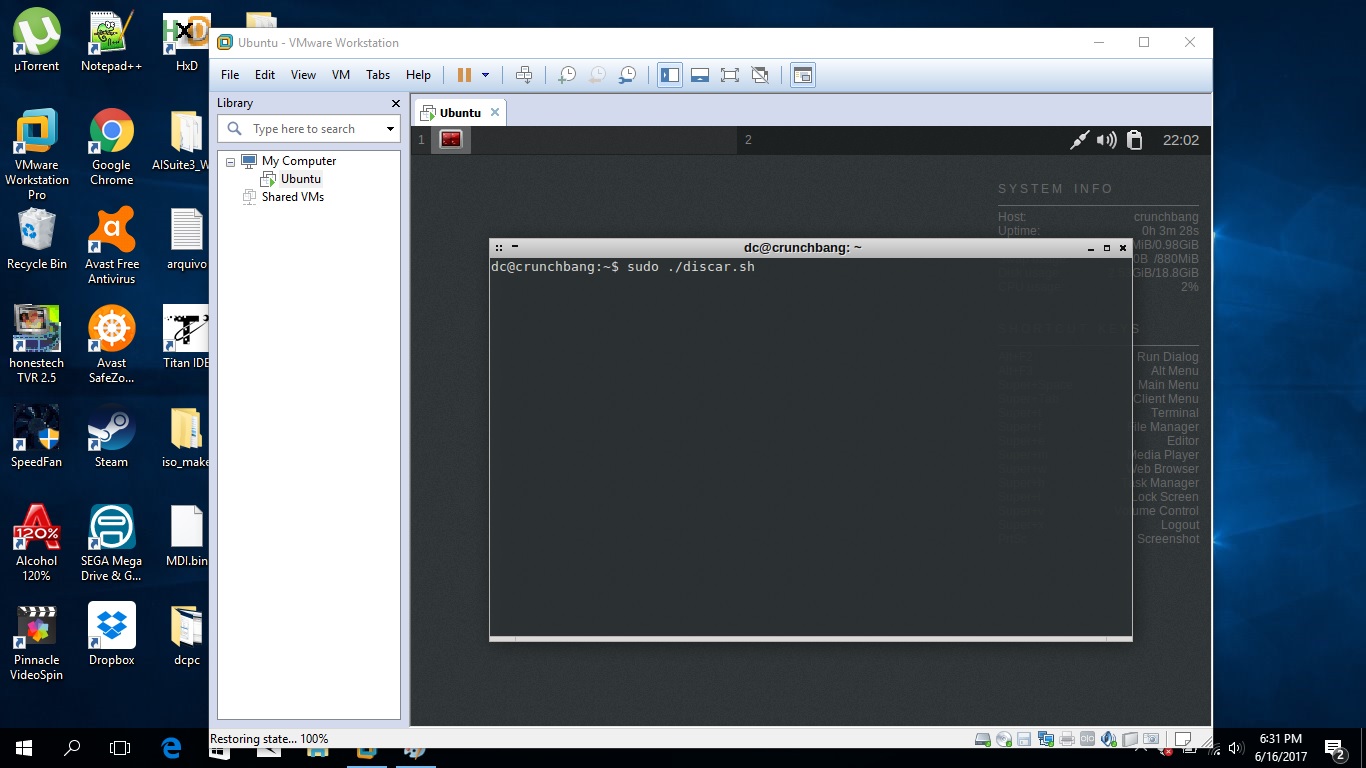Close the Library panel

pos(395,103)
